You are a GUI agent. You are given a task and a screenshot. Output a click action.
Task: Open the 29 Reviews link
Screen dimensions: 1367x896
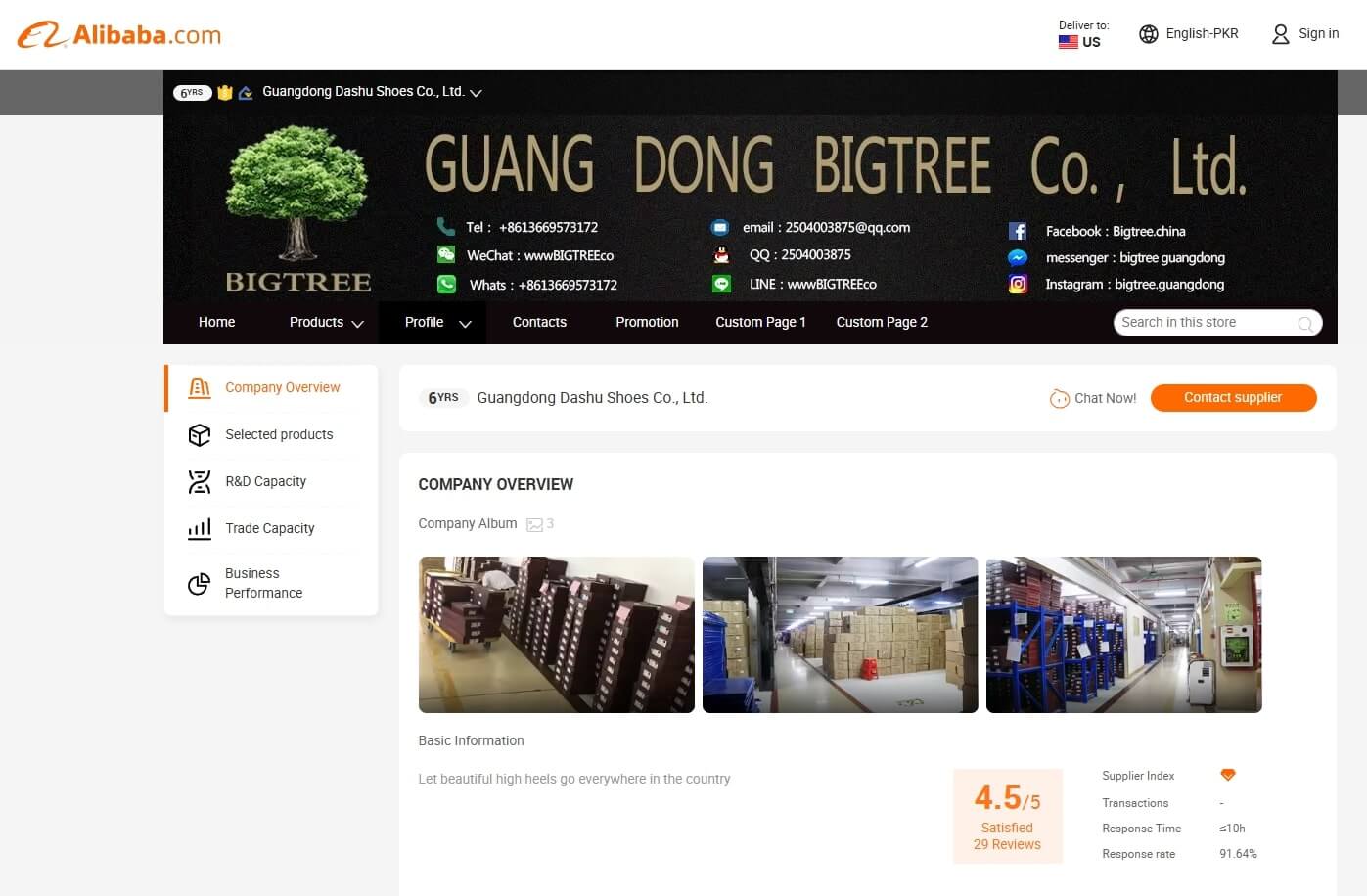[1007, 844]
